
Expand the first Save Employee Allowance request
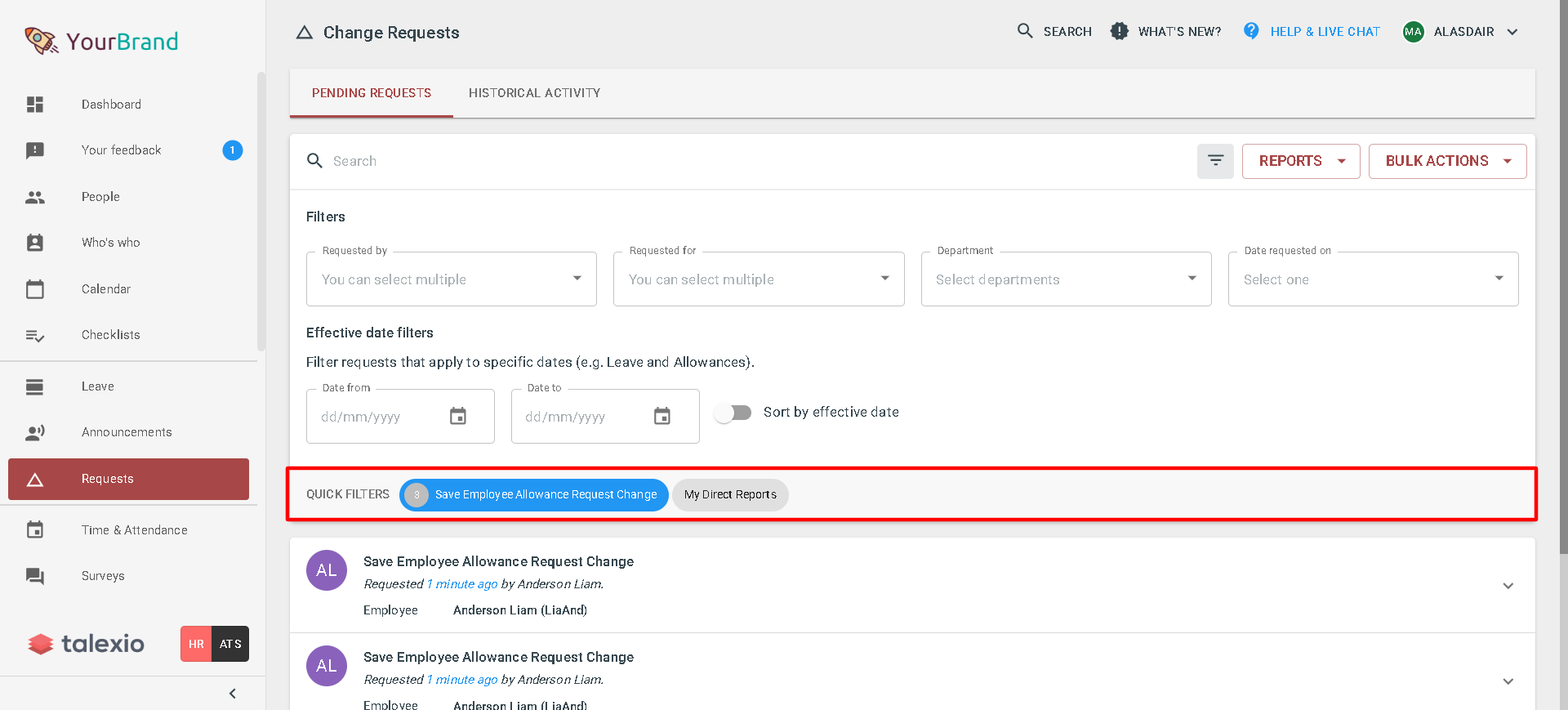click(1508, 586)
